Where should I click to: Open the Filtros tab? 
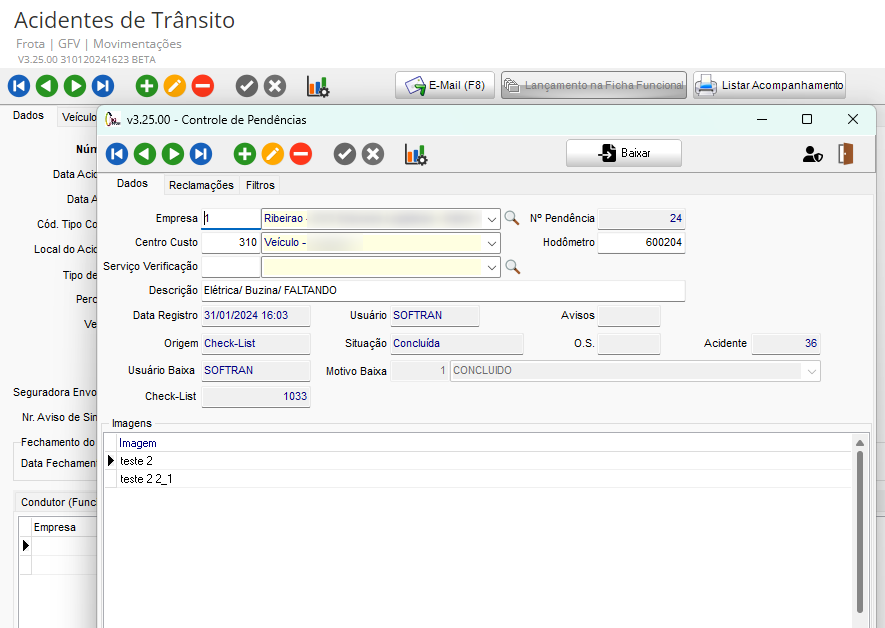(x=260, y=185)
